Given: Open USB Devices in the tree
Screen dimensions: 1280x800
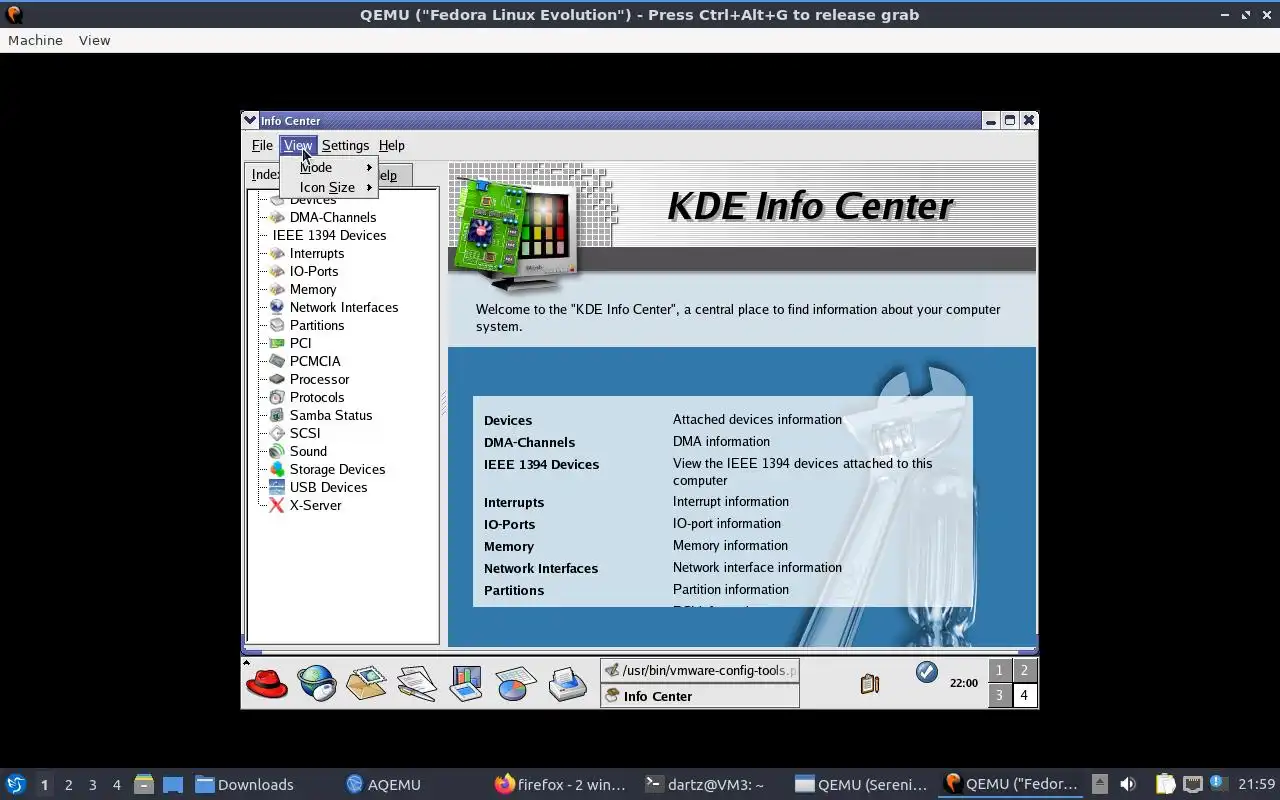Looking at the screenshot, I should pyautogui.click(x=328, y=487).
